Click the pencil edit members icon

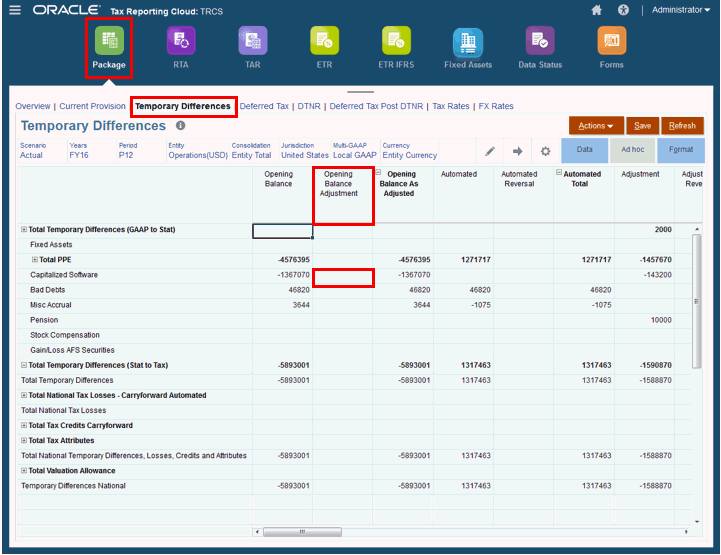[490, 151]
